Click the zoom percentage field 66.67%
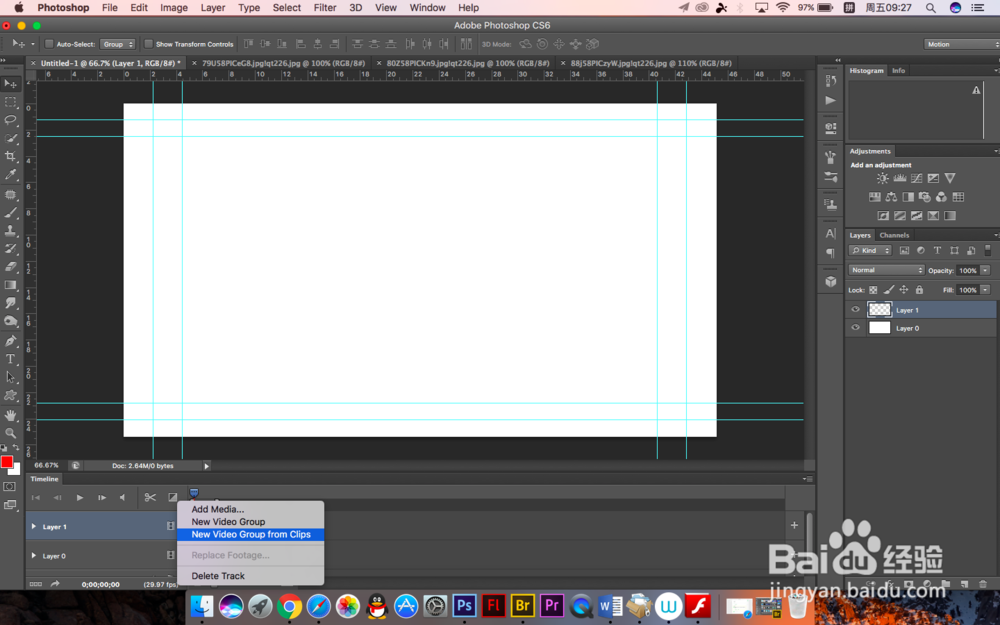The image size is (1000, 625). pyautogui.click(x=47, y=466)
